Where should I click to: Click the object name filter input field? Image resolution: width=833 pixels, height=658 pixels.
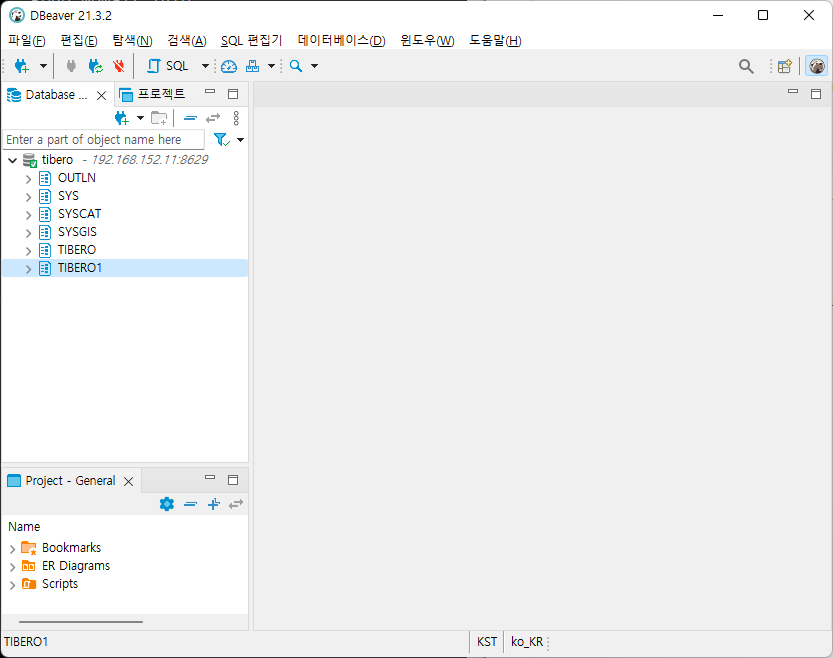(100, 139)
